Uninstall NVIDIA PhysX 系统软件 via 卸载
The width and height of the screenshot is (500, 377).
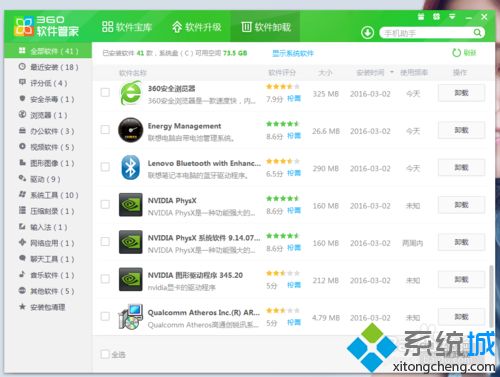tap(461, 242)
